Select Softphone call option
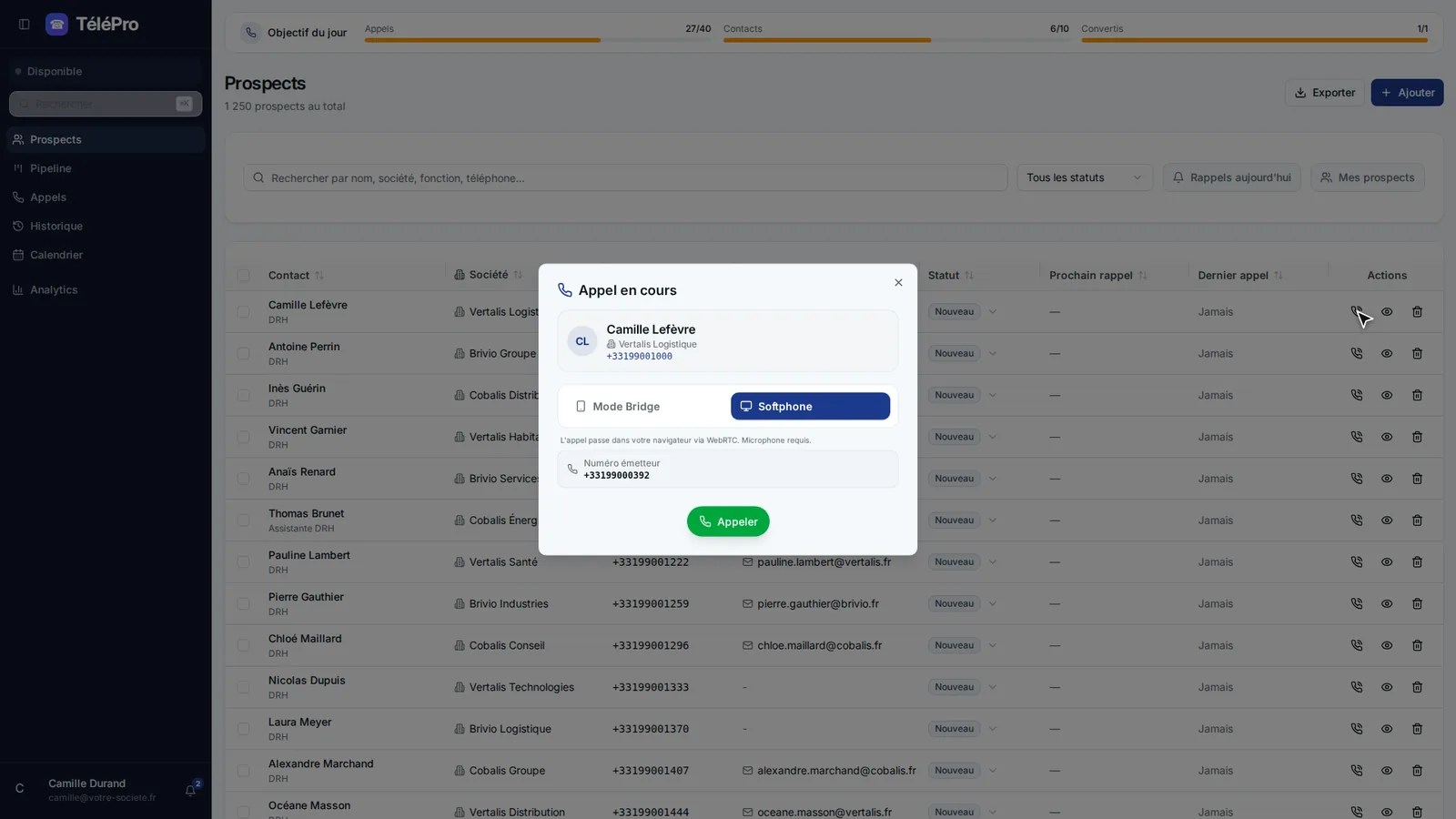Viewport: 1456px width, 819px height. [x=810, y=406]
